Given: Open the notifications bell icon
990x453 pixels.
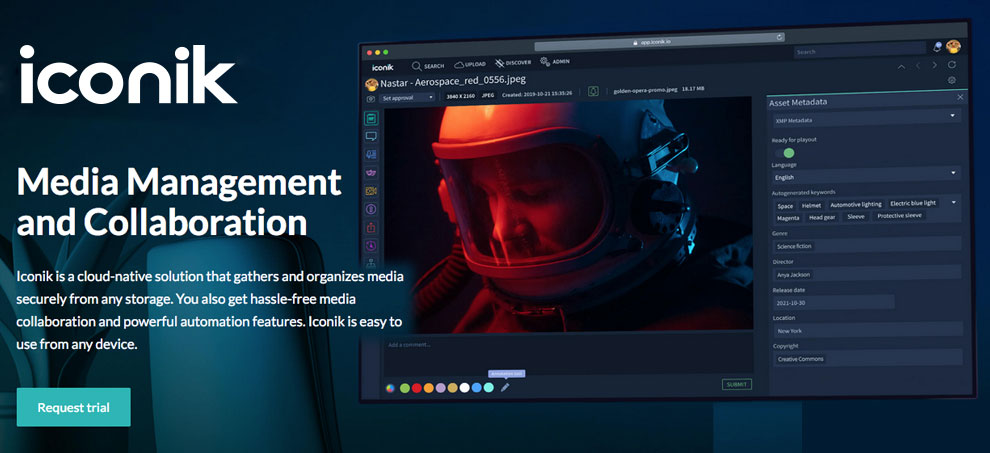Looking at the screenshot, I should click(937, 47).
